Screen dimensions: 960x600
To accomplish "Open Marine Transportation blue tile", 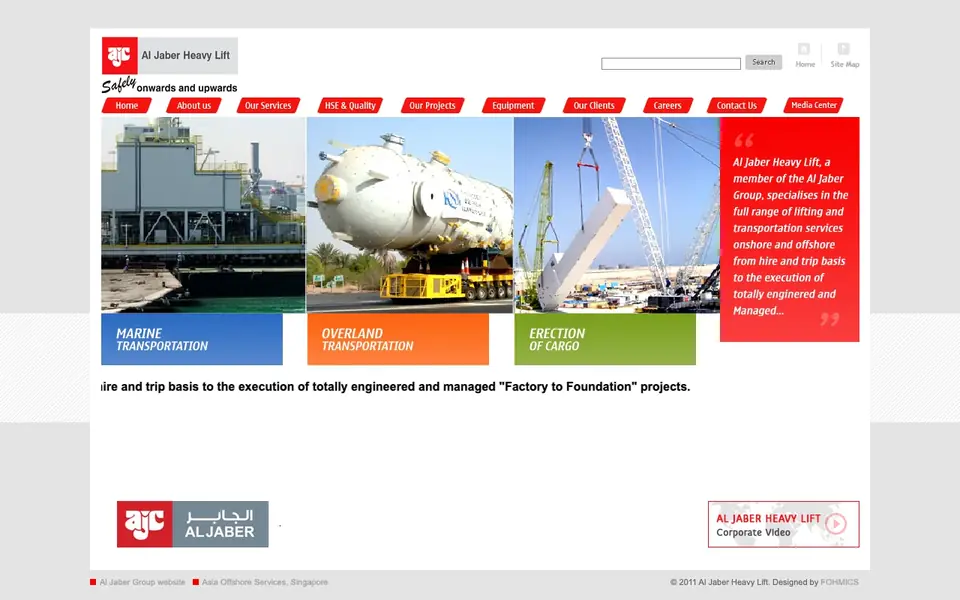I will coord(192,339).
